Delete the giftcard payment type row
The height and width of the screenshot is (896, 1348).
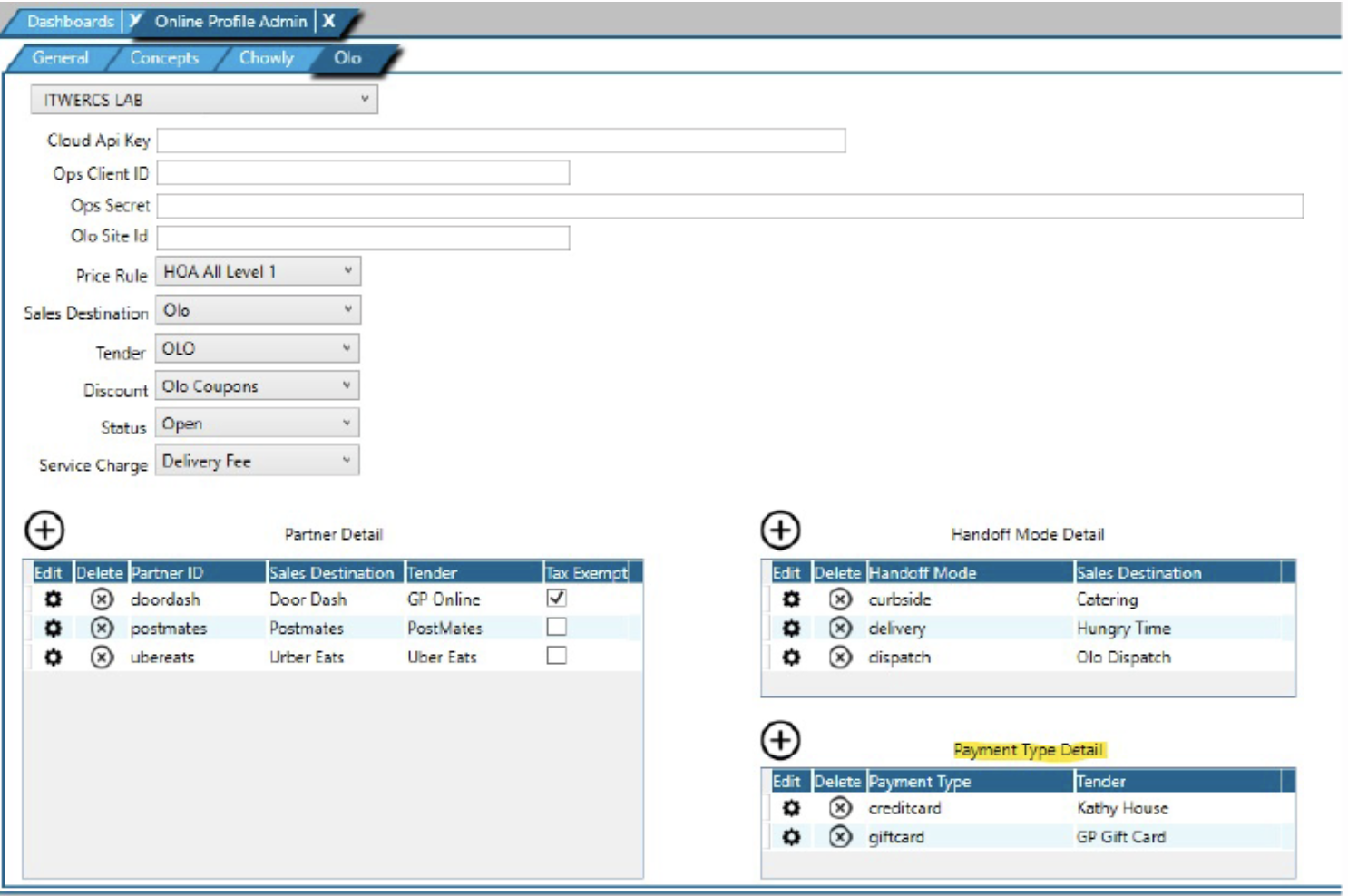click(840, 837)
